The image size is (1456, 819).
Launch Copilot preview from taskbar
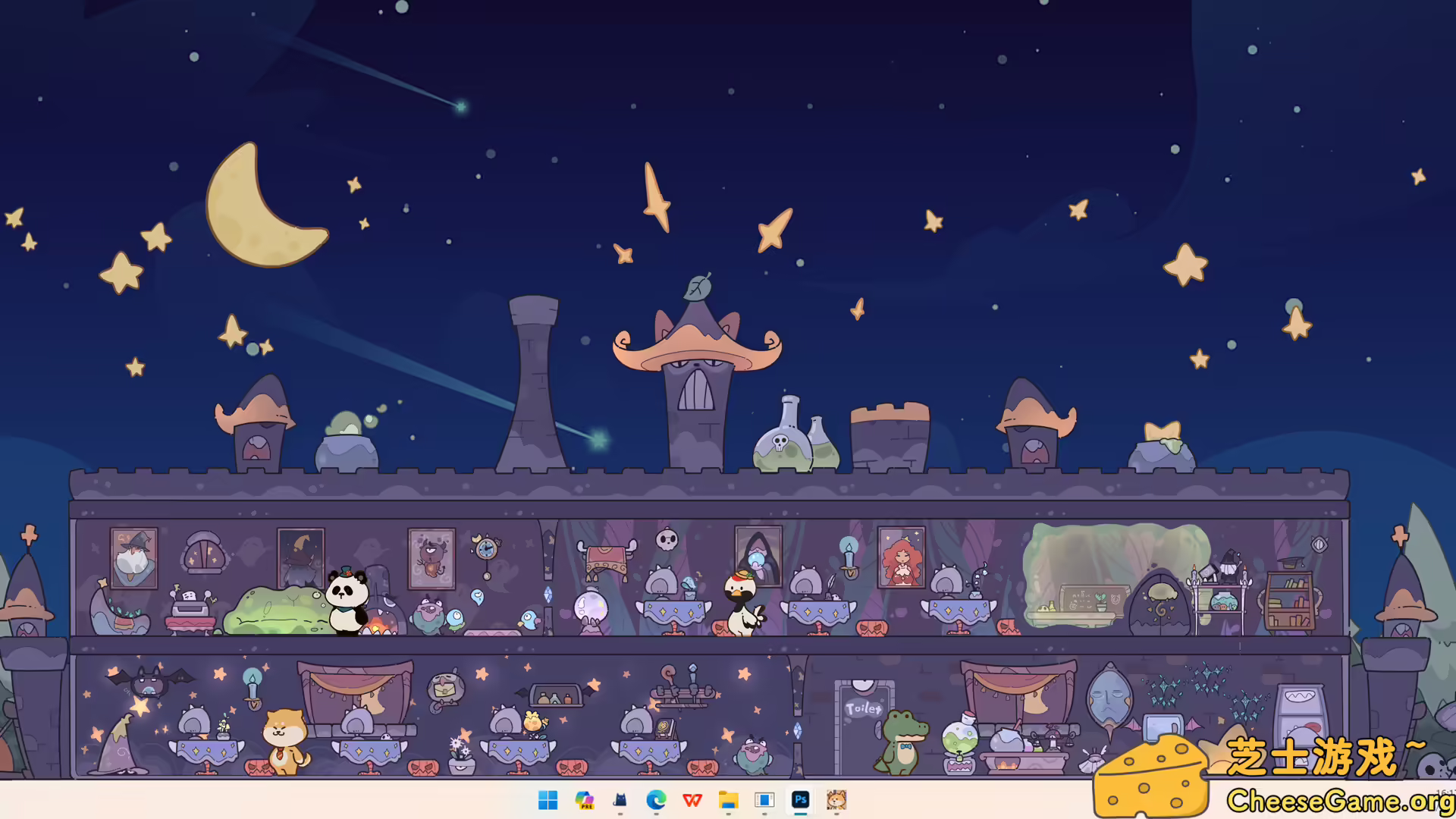click(584, 800)
